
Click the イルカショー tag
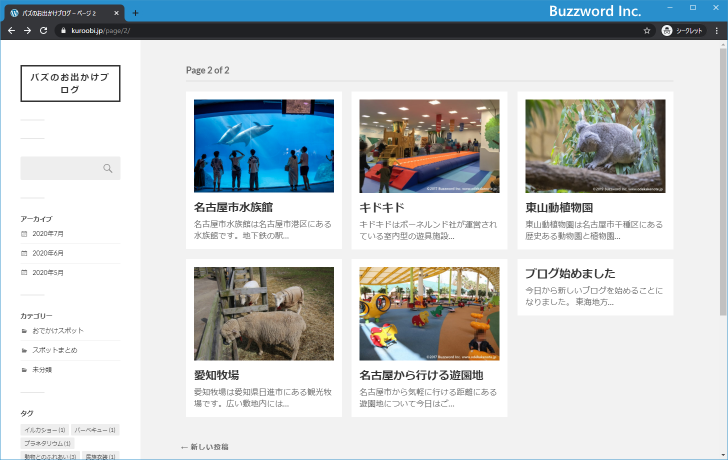[x=44, y=430]
